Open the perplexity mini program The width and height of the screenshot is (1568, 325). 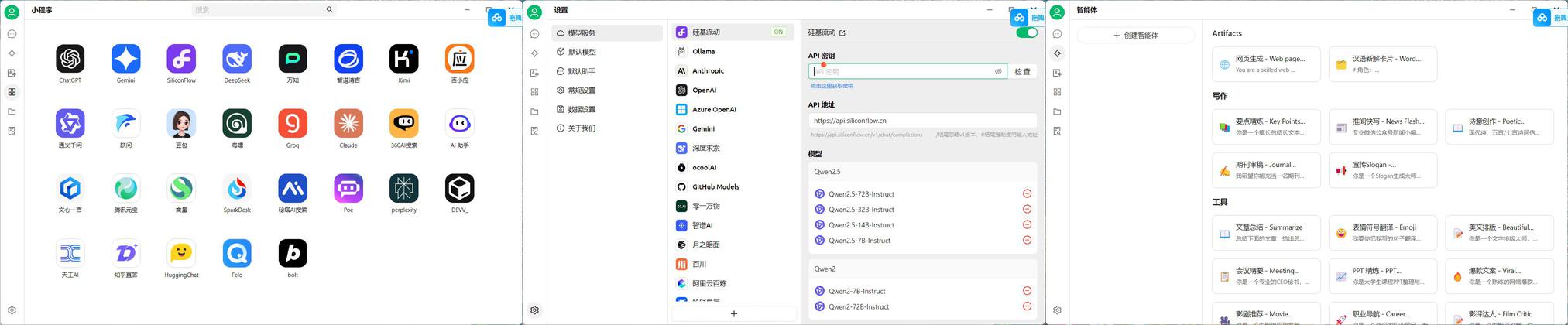point(404,189)
